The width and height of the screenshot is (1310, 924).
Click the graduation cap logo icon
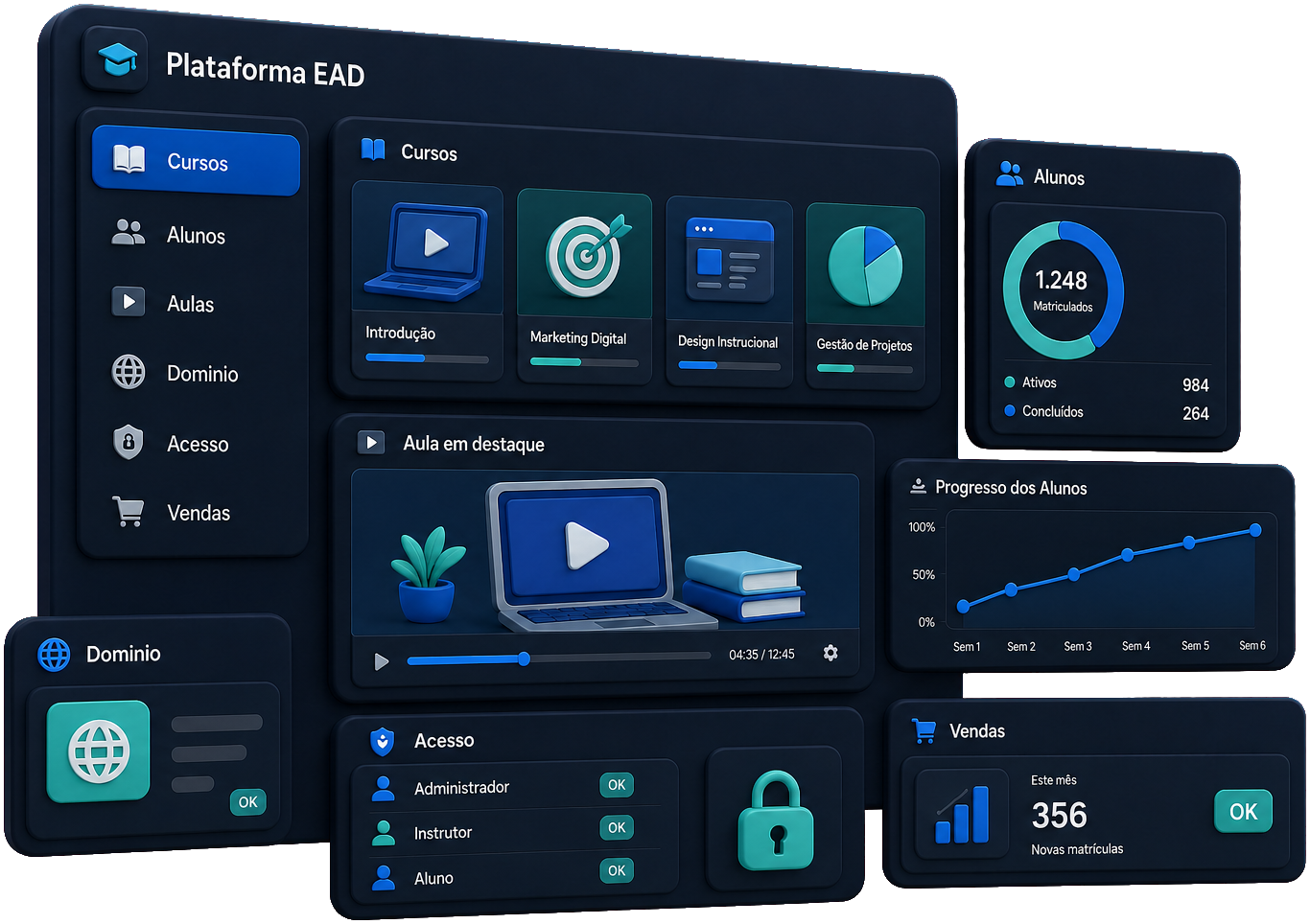(x=117, y=60)
